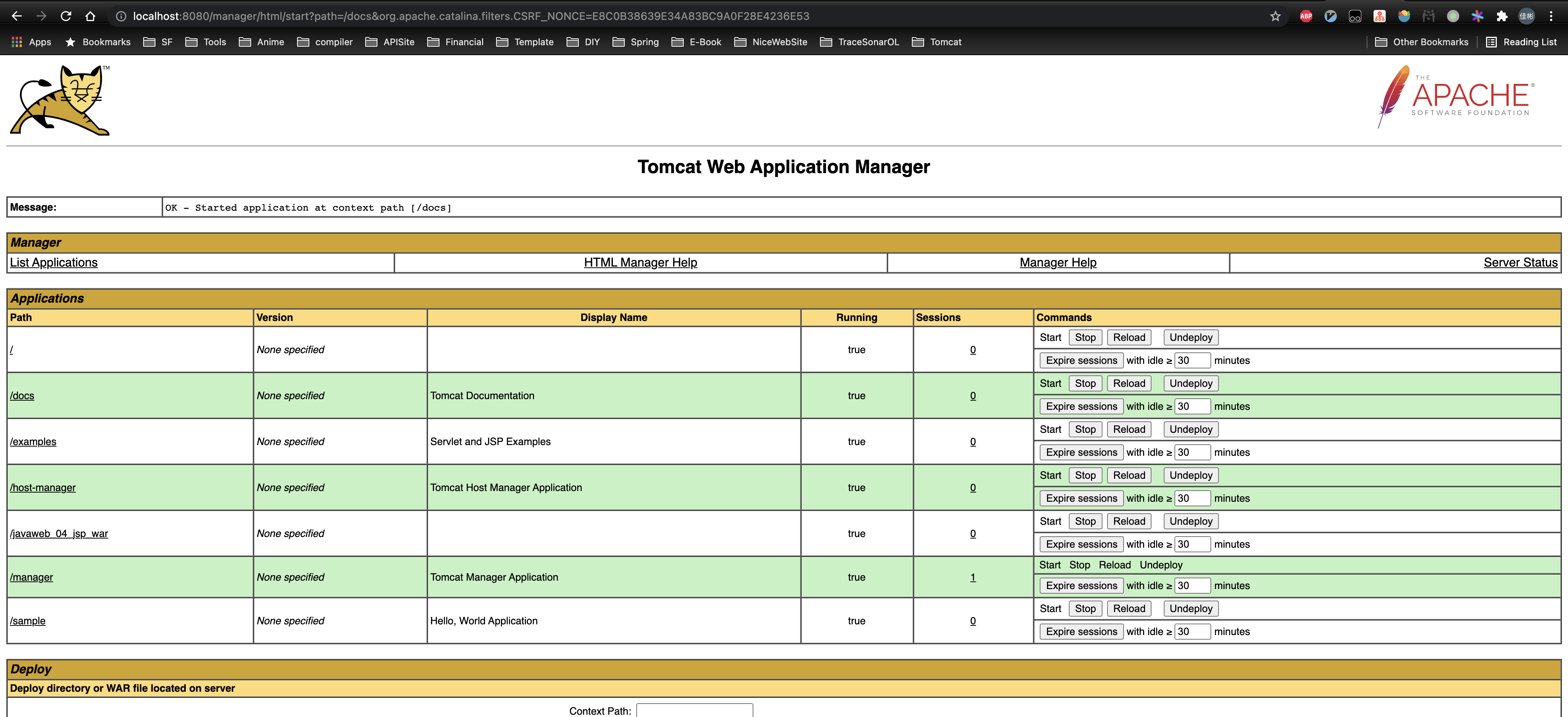The width and height of the screenshot is (1568, 717).
Task: Click the /docs application path
Action: (22, 395)
